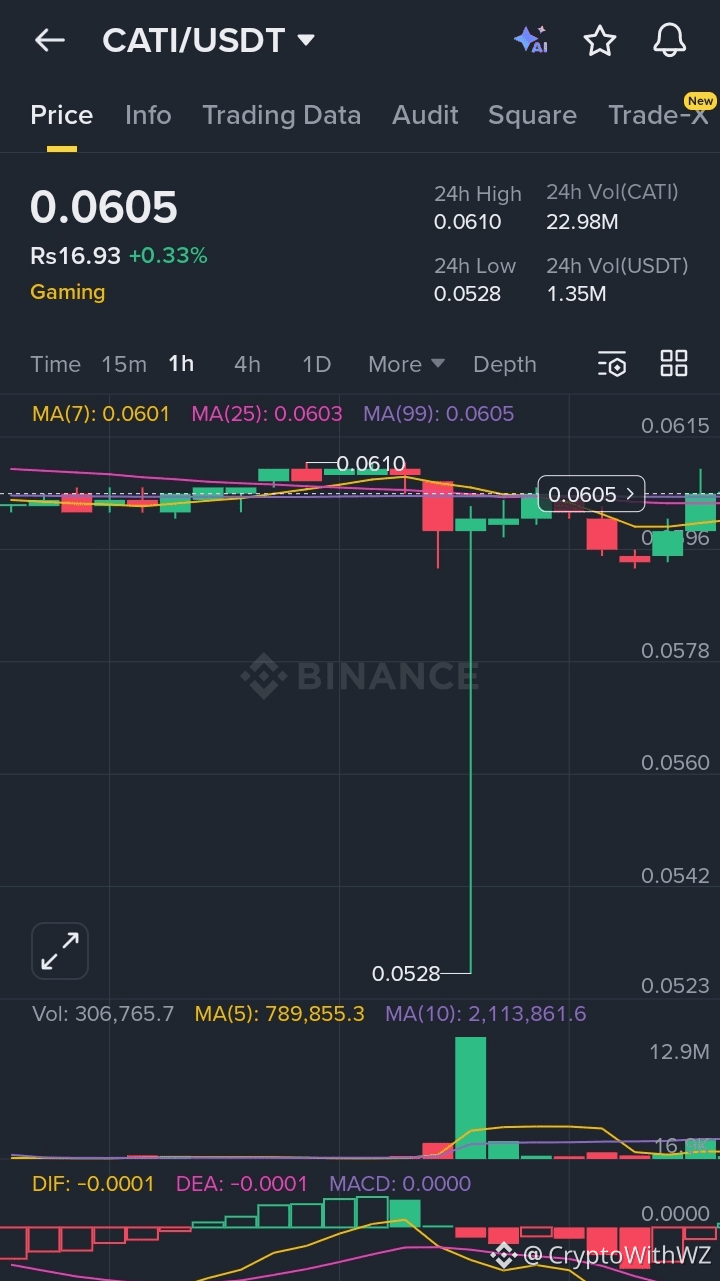This screenshot has height=1281, width=720.
Task: Set a price alert with bell icon
Action: click(670, 40)
